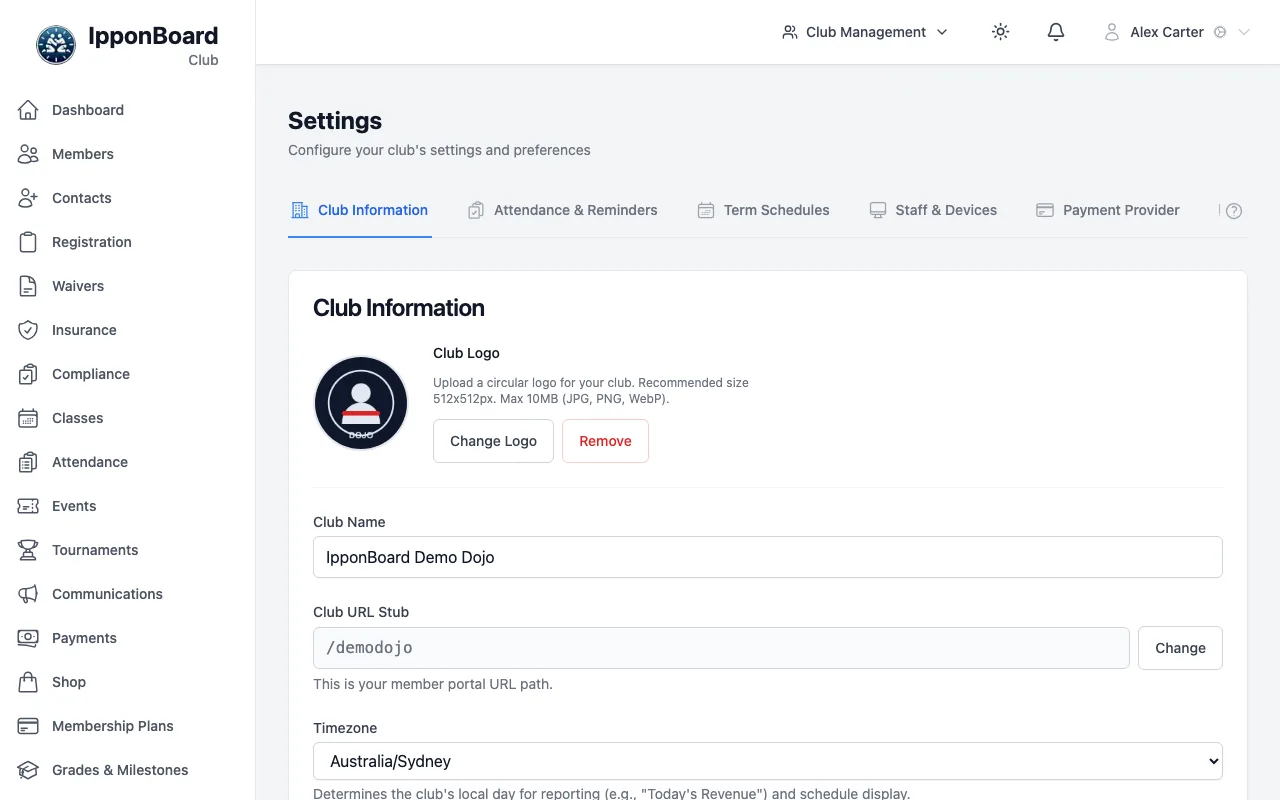Click the Classes calendar icon
Viewport: 1280px width, 800px height.
(28, 418)
